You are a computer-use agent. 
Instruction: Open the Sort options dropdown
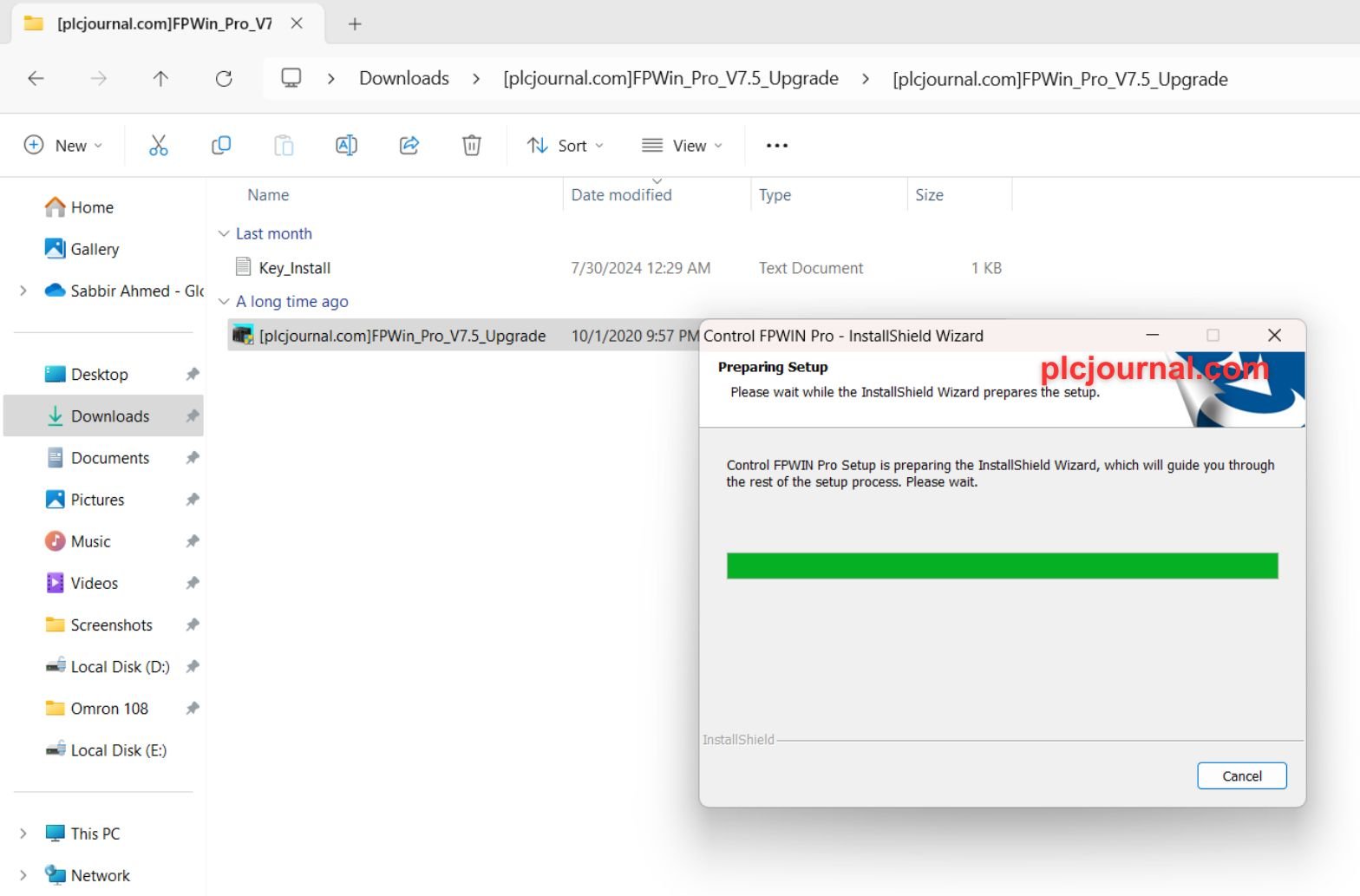click(566, 146)
